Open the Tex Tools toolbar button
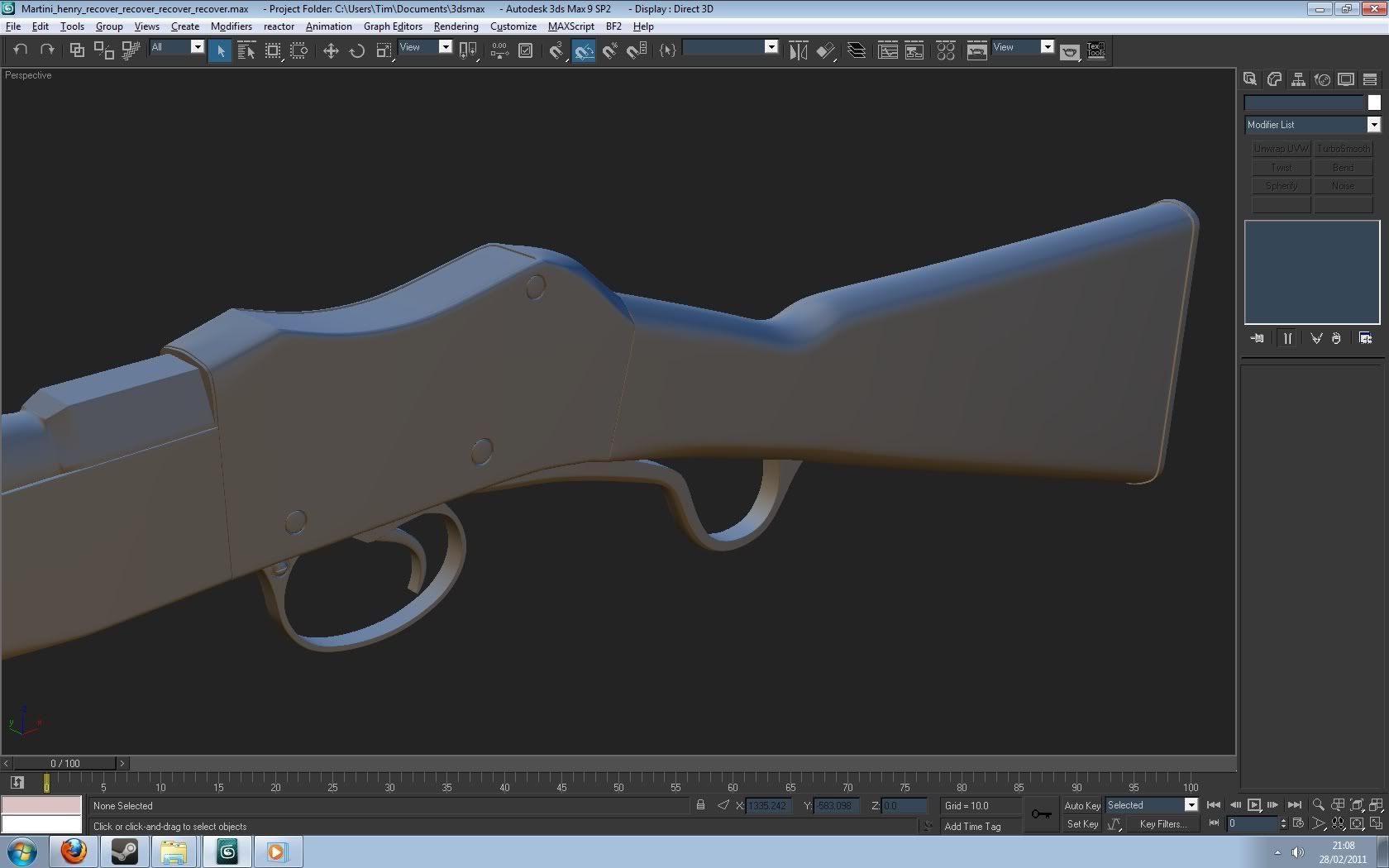Screen dimensions: 1389x868 pyautogui.click(x=1095, y=51)
